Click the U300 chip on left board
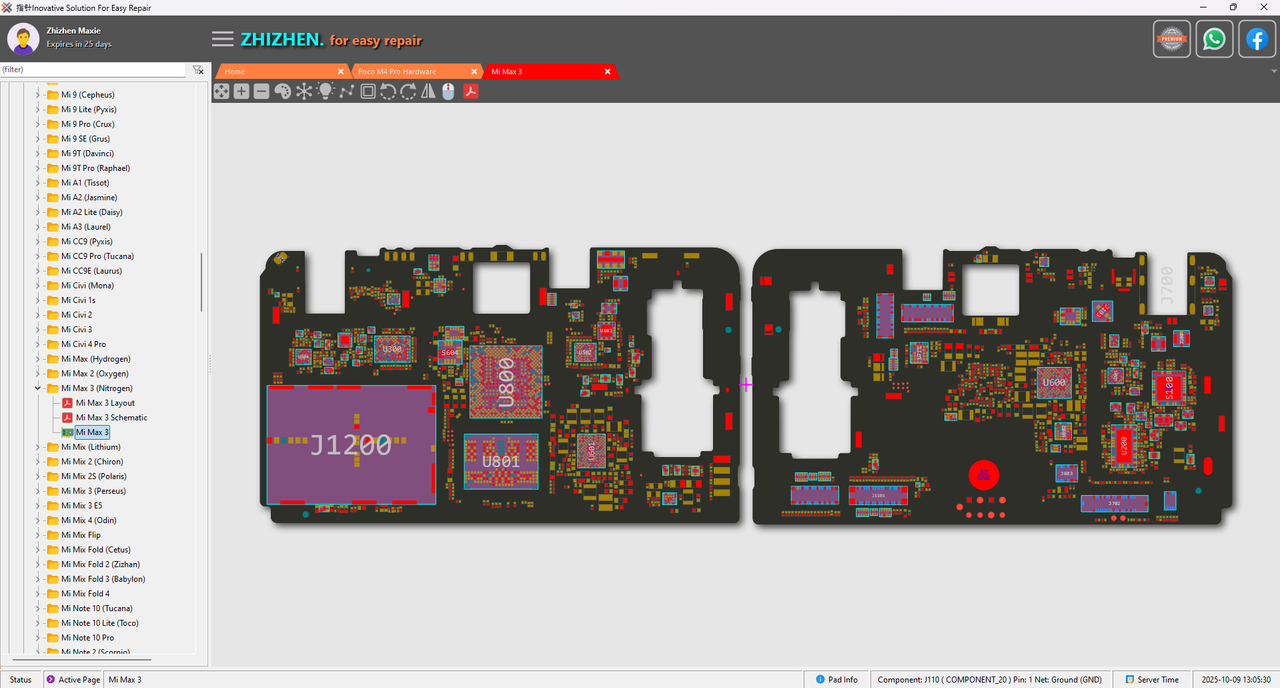This screenshot has height=688, width=1280. click(x=393, y=348)
